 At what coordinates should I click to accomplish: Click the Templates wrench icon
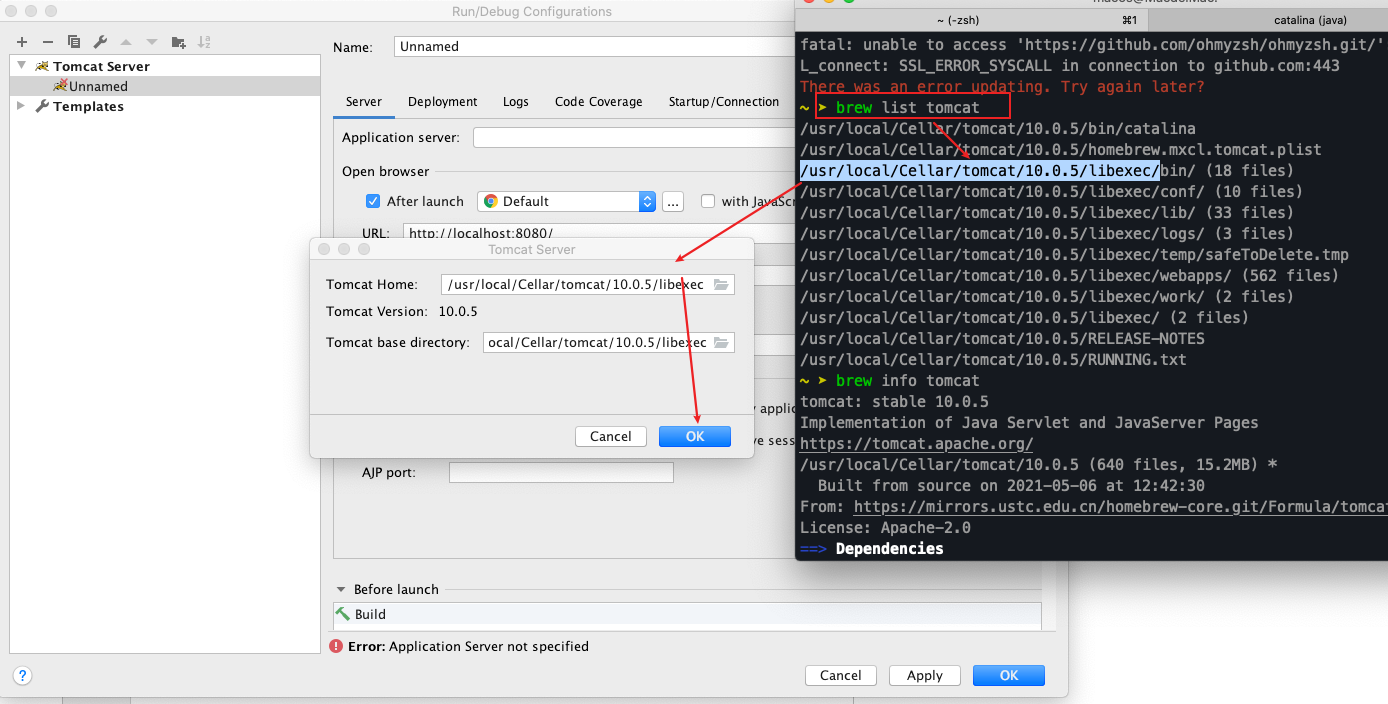coord(42,106)
